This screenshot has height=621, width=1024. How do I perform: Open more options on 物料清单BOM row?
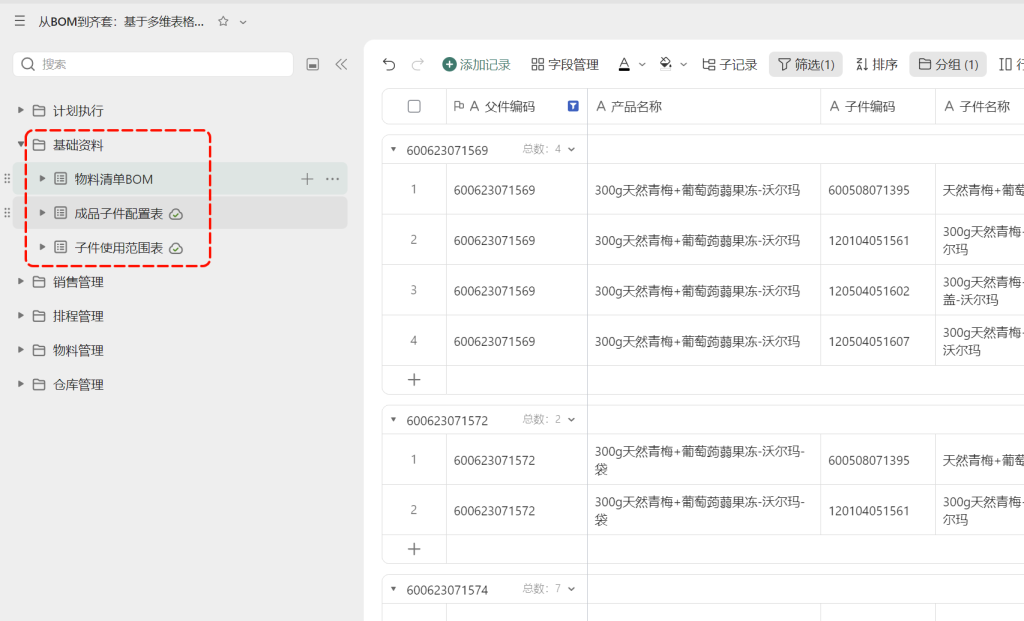click(x=332, y=179)
